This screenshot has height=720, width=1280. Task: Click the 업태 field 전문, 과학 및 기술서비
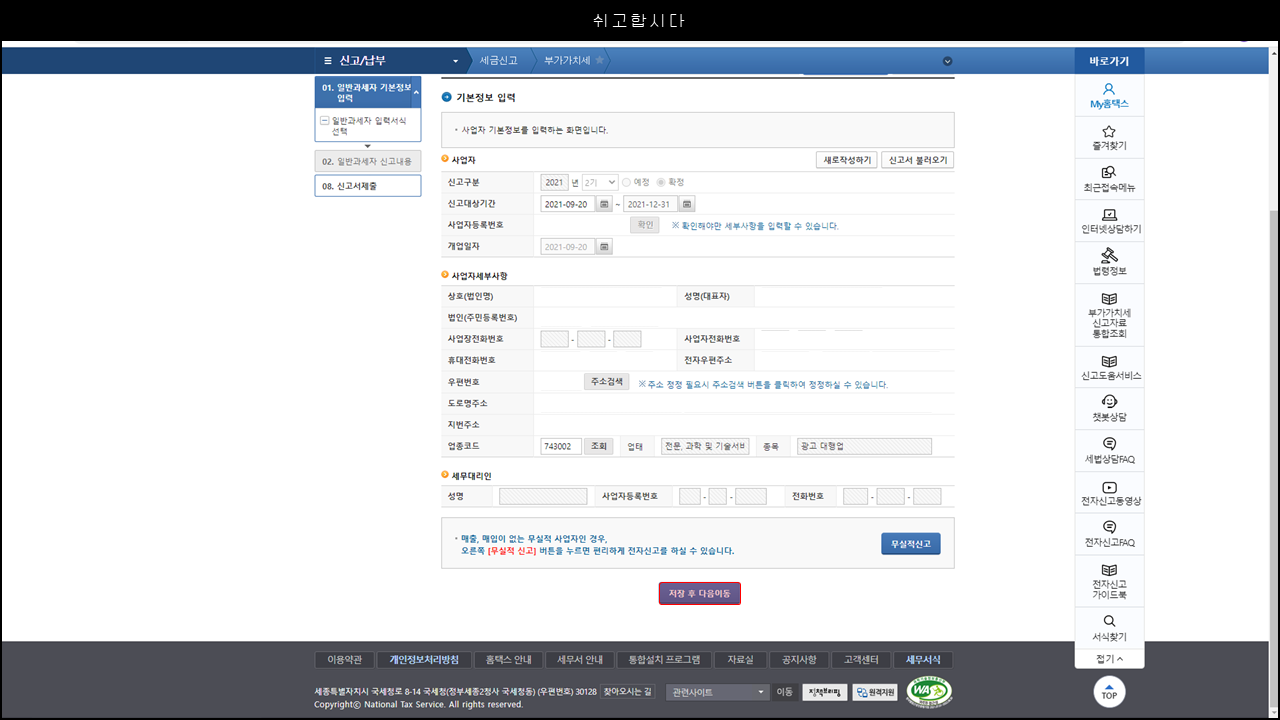[x=705, y=446]
